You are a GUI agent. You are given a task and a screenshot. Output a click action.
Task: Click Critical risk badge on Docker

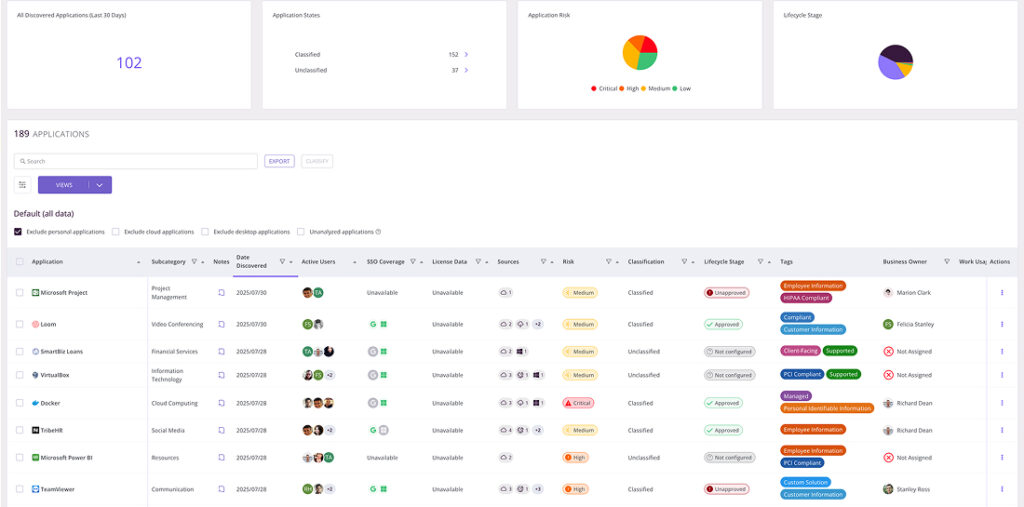click(x=578, y=403)
